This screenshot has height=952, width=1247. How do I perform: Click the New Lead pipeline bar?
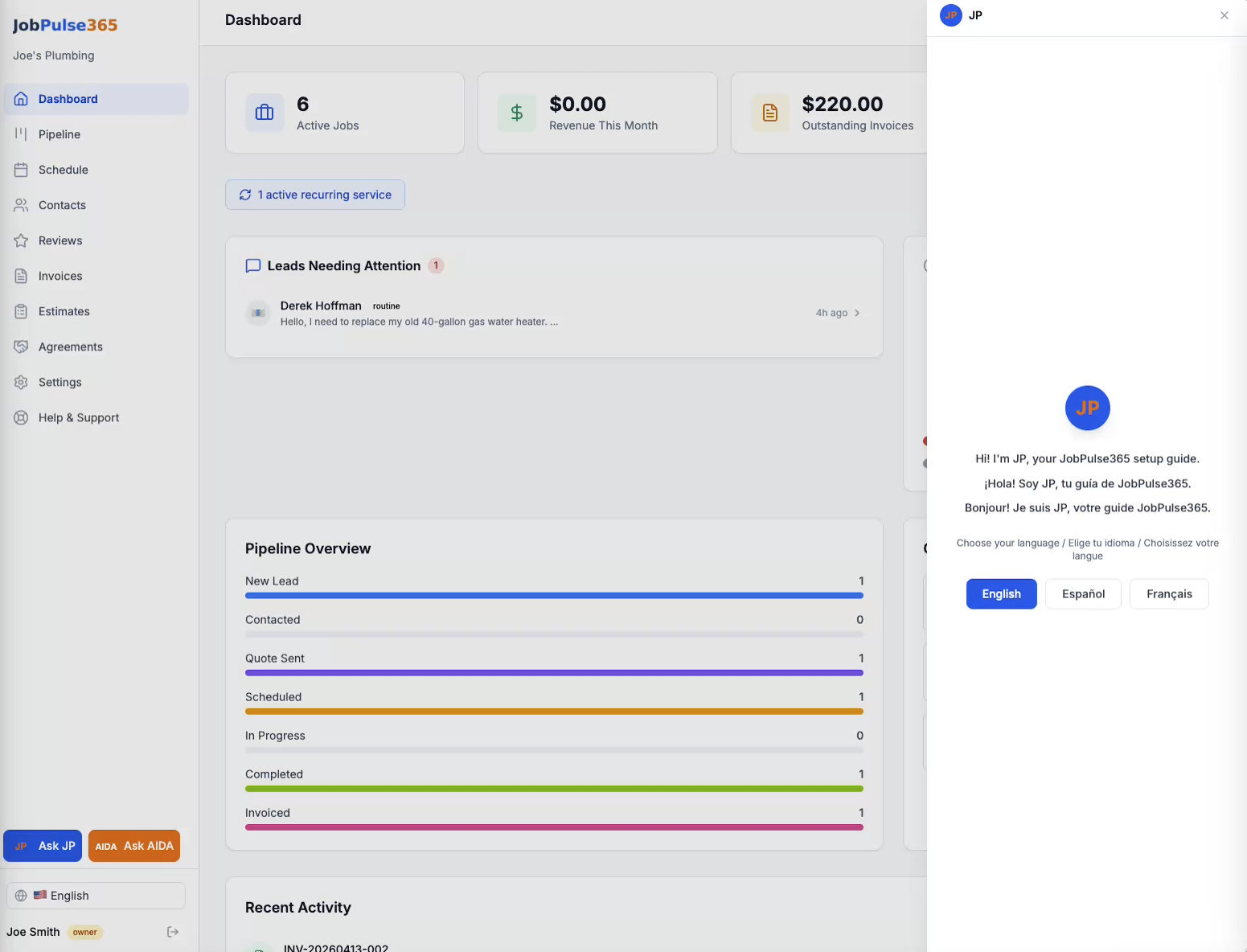tap(554, 596)
